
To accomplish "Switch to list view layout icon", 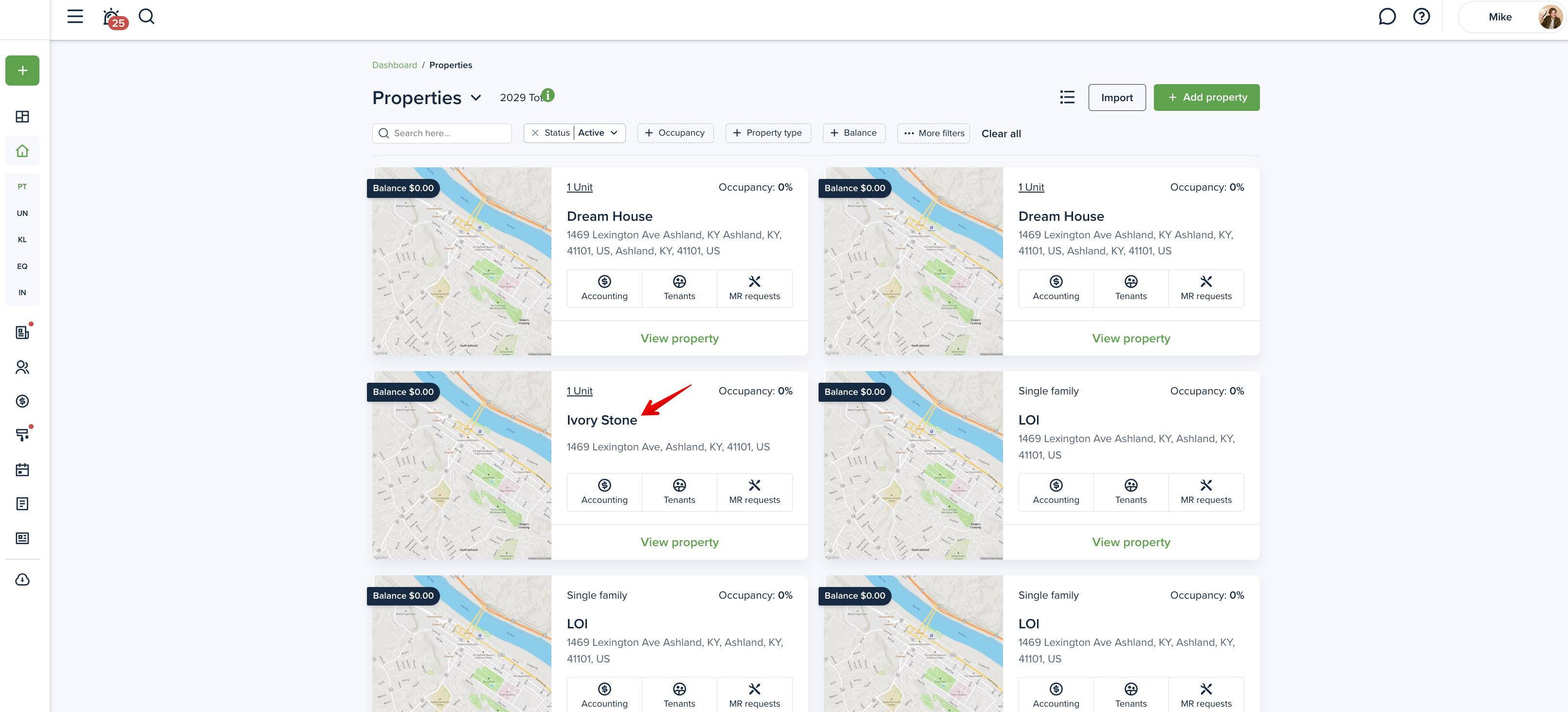I will (1067, 97).
